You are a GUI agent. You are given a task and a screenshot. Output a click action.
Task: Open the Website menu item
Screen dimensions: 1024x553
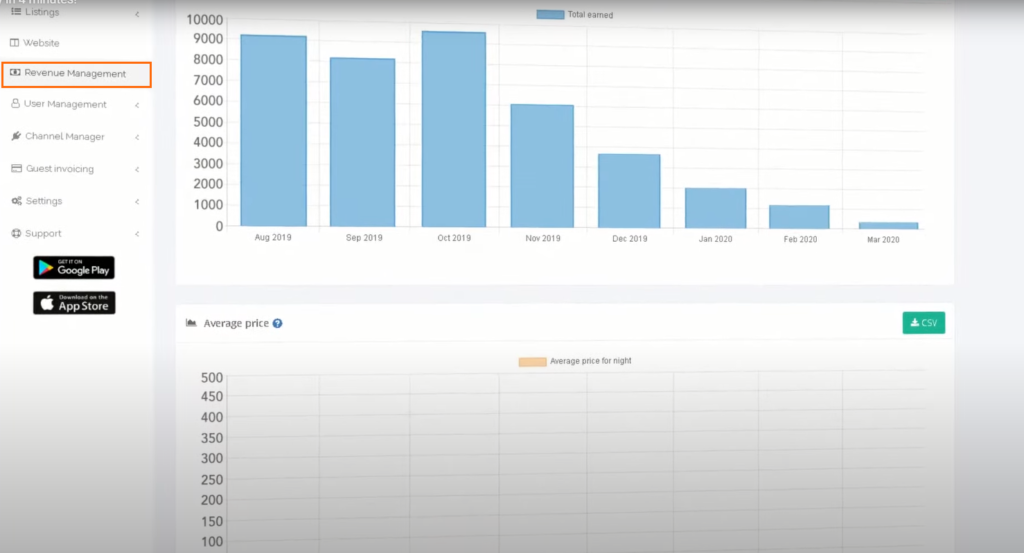pyautogui.click(x=42, y=43)
